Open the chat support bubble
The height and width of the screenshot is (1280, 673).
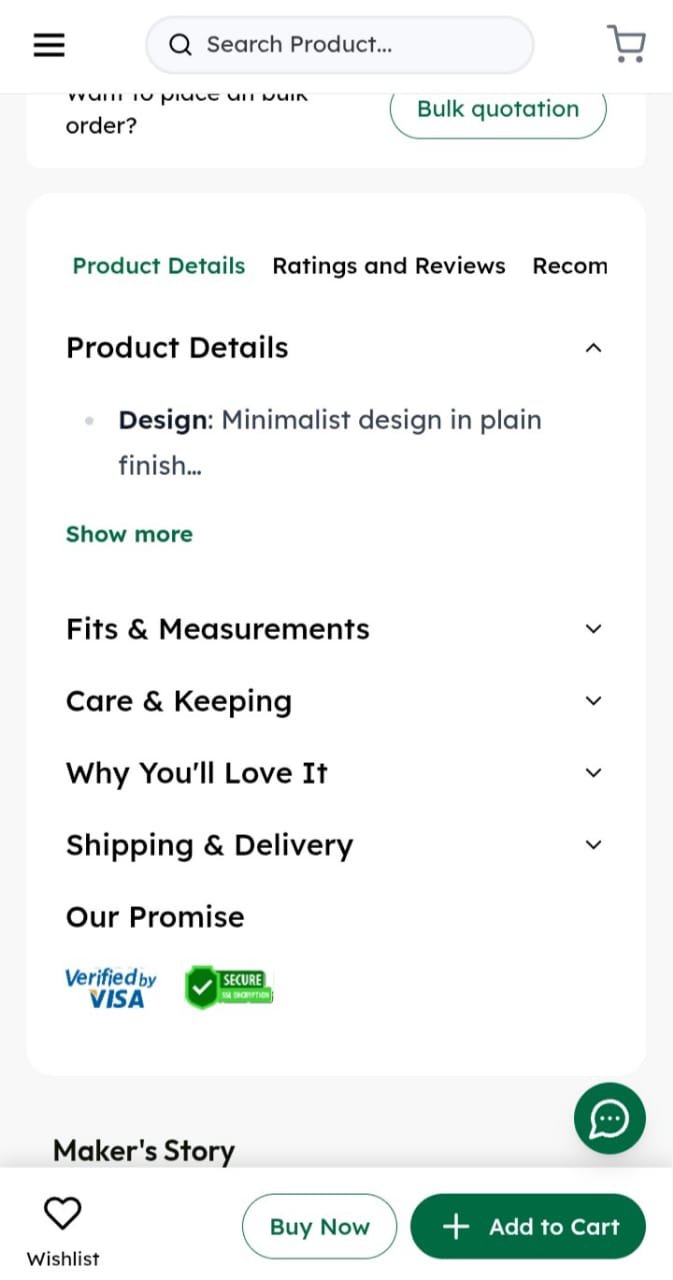click(609, 1119)
